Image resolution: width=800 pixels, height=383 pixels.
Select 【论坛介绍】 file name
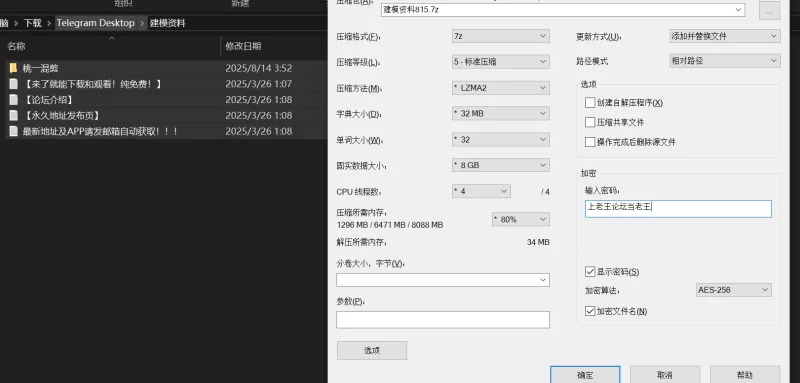tap(48, 99)
